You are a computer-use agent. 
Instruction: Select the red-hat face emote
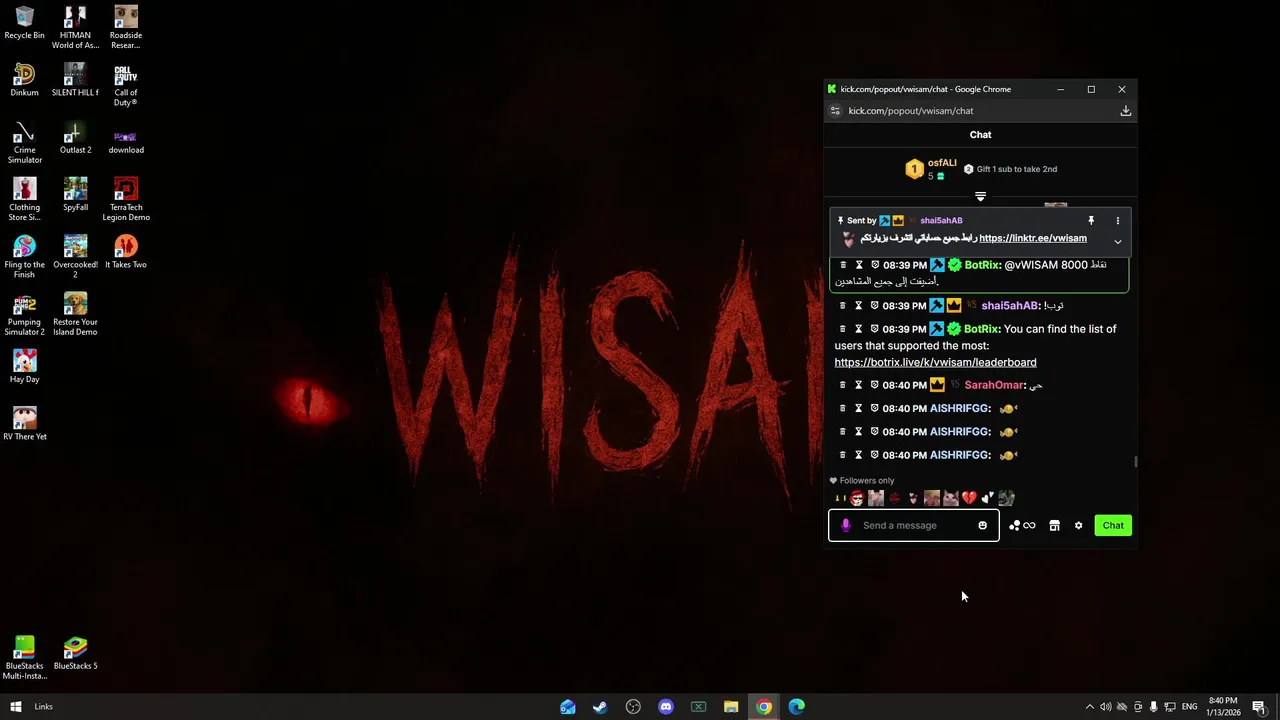point(856,498)
